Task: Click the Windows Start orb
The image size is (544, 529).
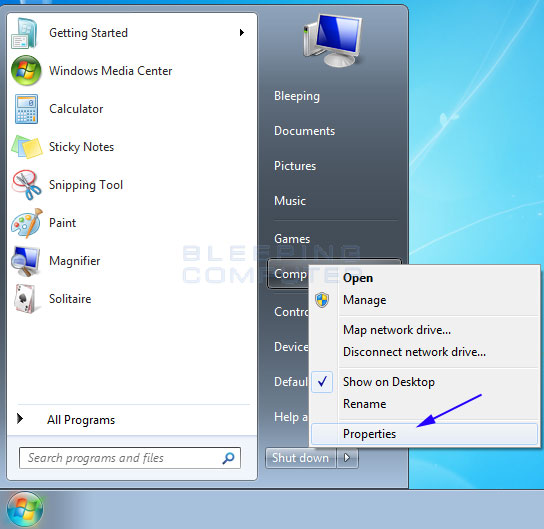Action: point(25,510)
